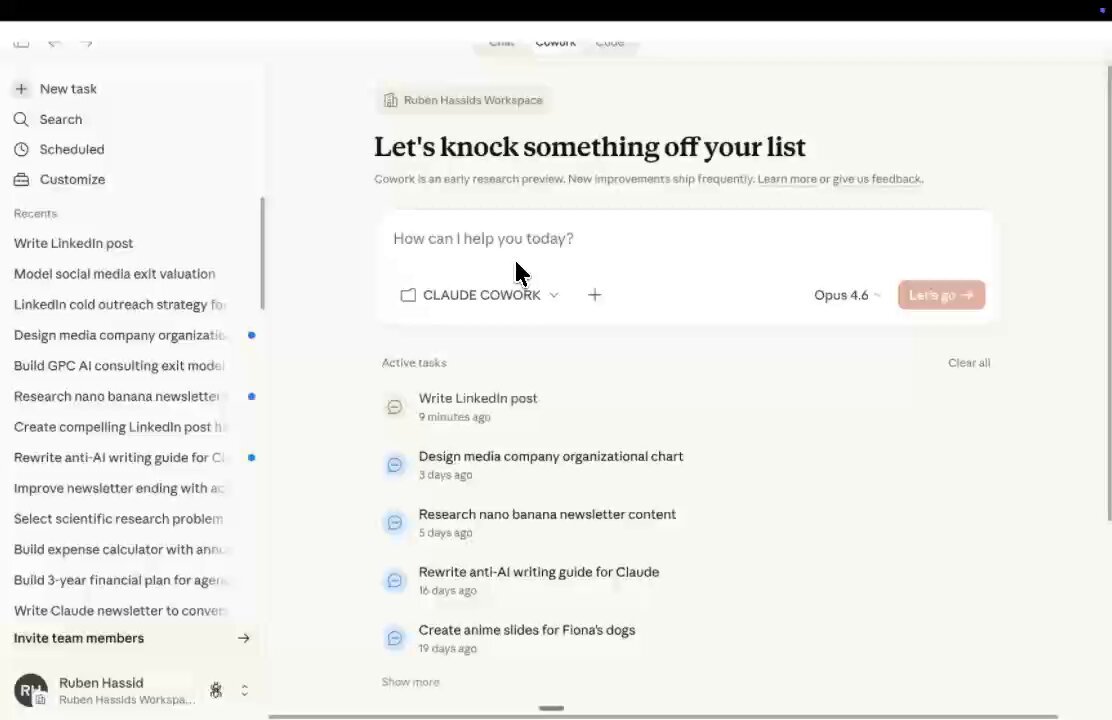Click the horizontal scrollbar at window bottom
The image size is (1112, 720).
(663, 716)
